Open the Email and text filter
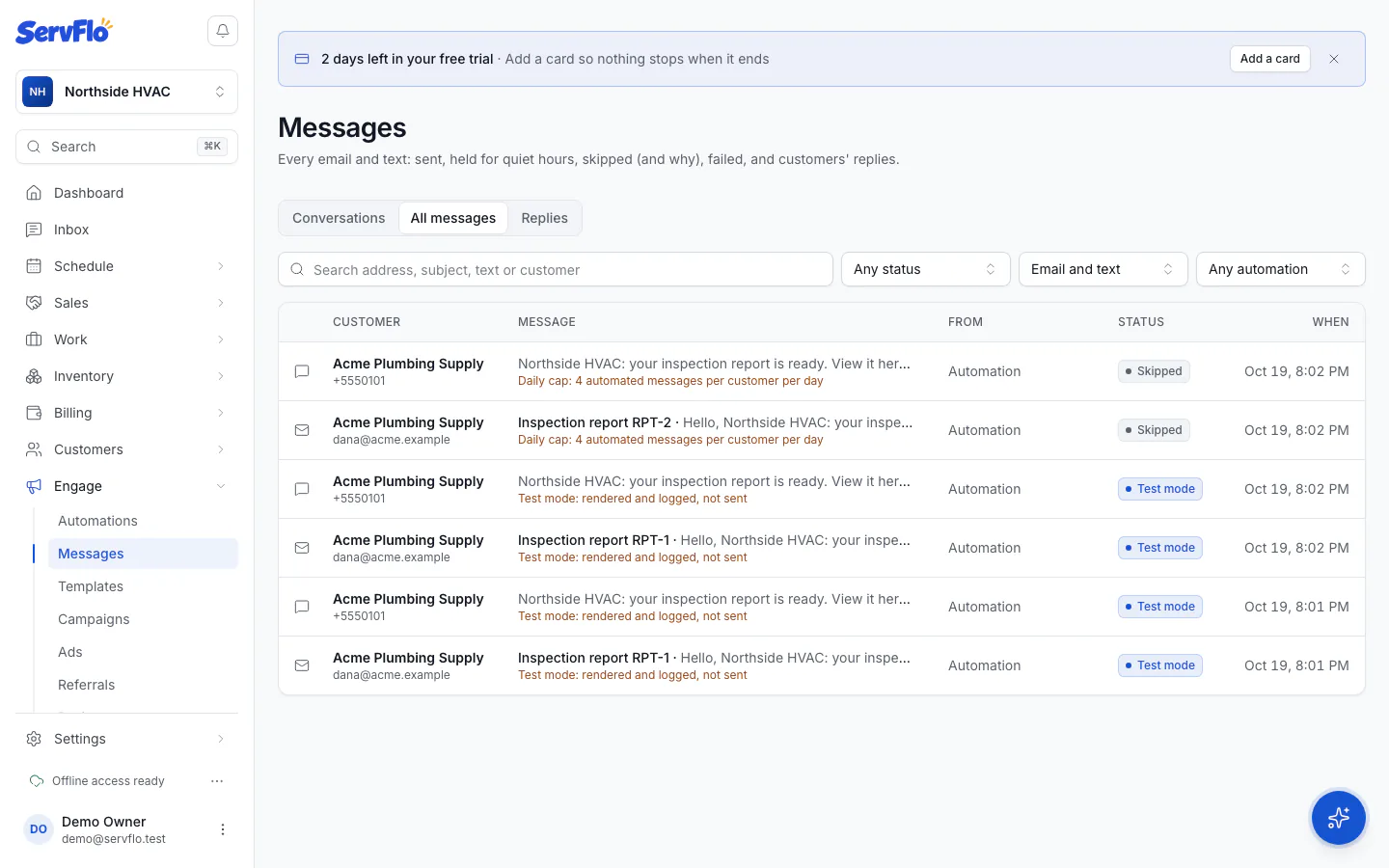The image size is (1389, 868). [1103, 269]
